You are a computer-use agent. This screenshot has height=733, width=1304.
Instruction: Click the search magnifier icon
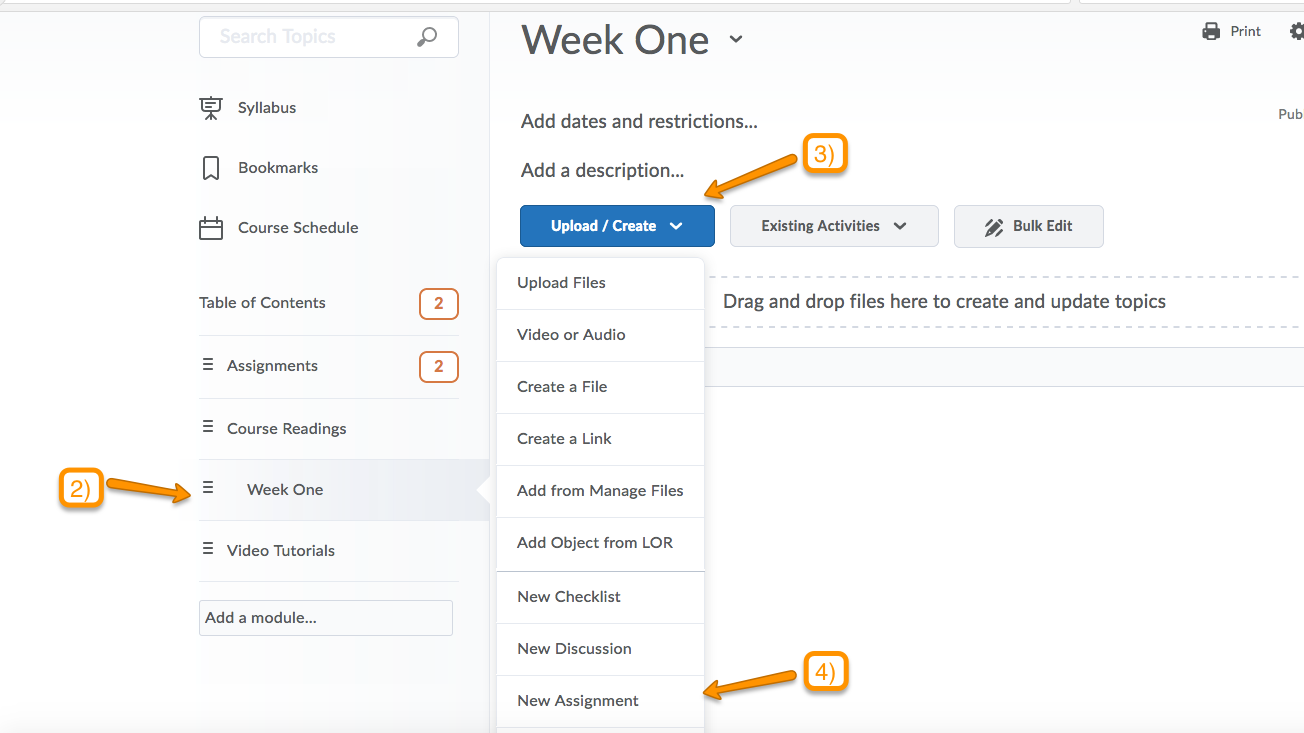coord(427,37)
